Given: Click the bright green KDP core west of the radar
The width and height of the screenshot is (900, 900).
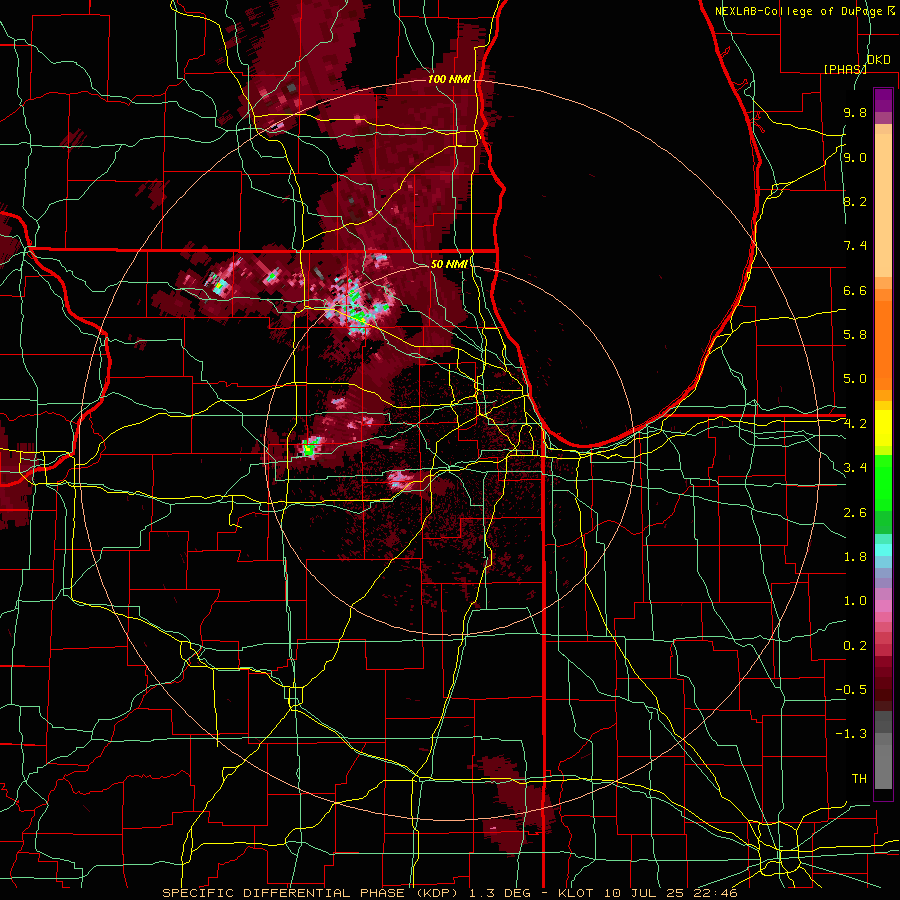Looking at the screenshot, I should [x=310, y=448].
